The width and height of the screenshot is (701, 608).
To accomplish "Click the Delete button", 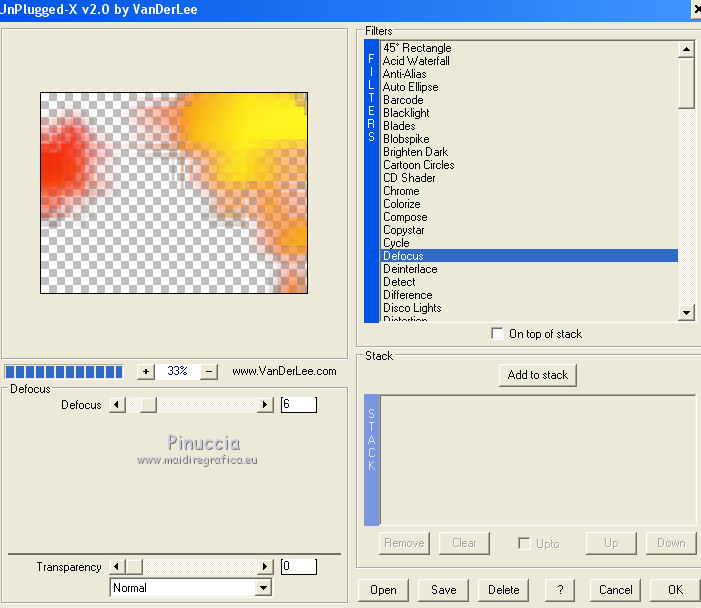I will coord(503,590).
